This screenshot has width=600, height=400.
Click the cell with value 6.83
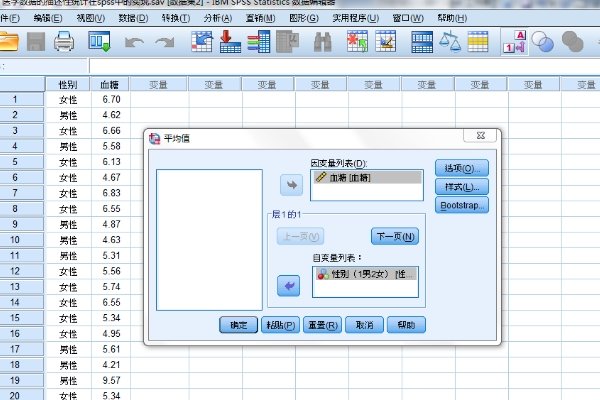(x=111, y=193)
